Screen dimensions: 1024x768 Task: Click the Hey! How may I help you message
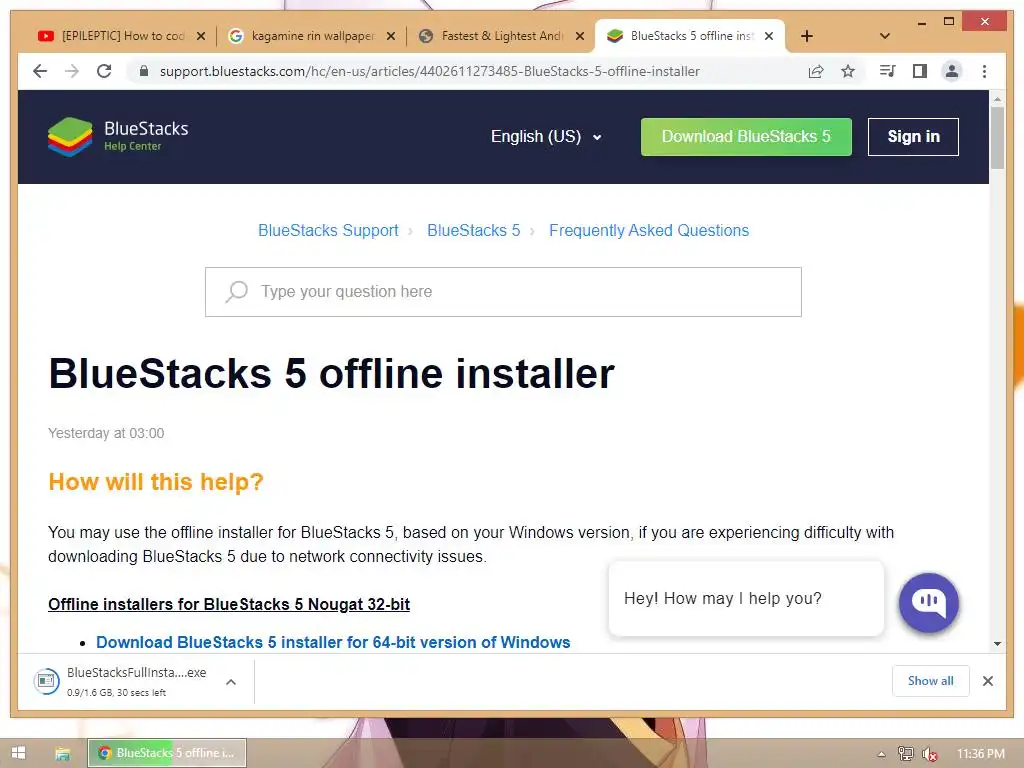pos(746,598)
